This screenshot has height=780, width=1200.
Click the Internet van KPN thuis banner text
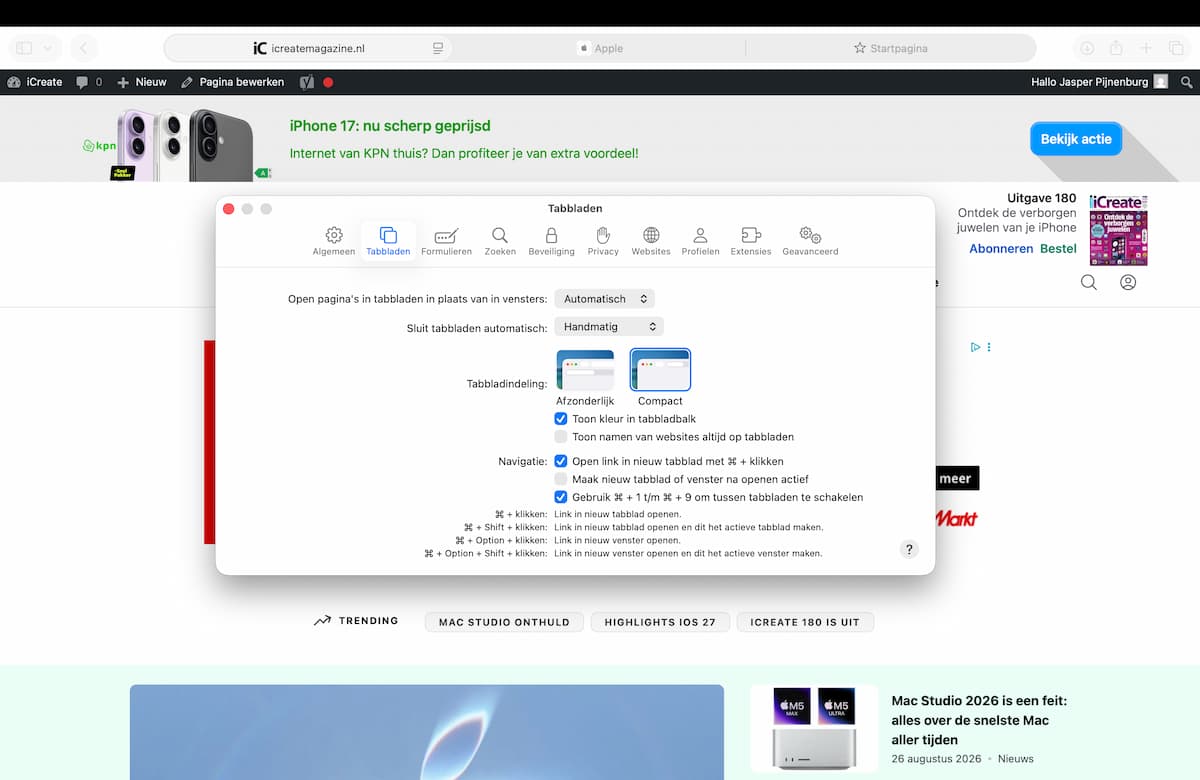[x=464, y=153]
